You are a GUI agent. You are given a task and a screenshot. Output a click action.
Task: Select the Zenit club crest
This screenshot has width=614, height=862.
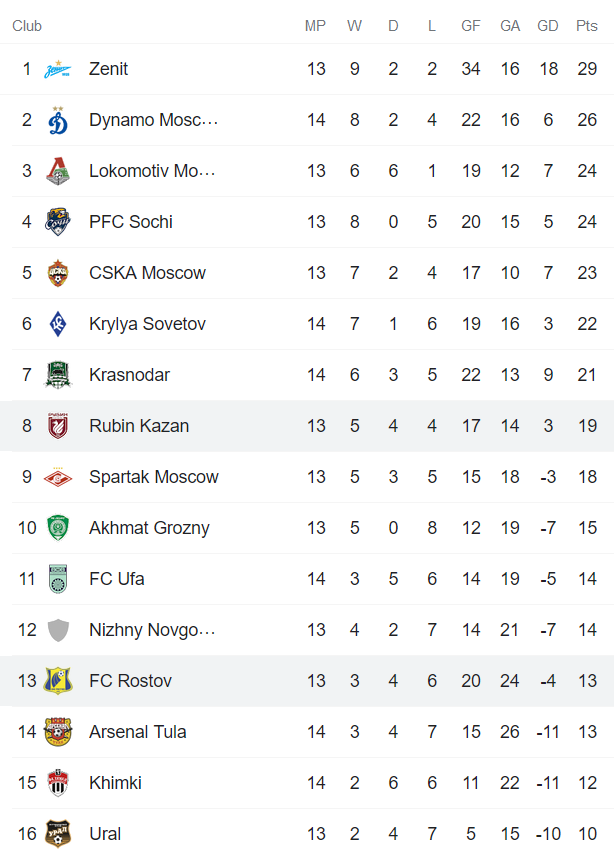pos(60,69)
